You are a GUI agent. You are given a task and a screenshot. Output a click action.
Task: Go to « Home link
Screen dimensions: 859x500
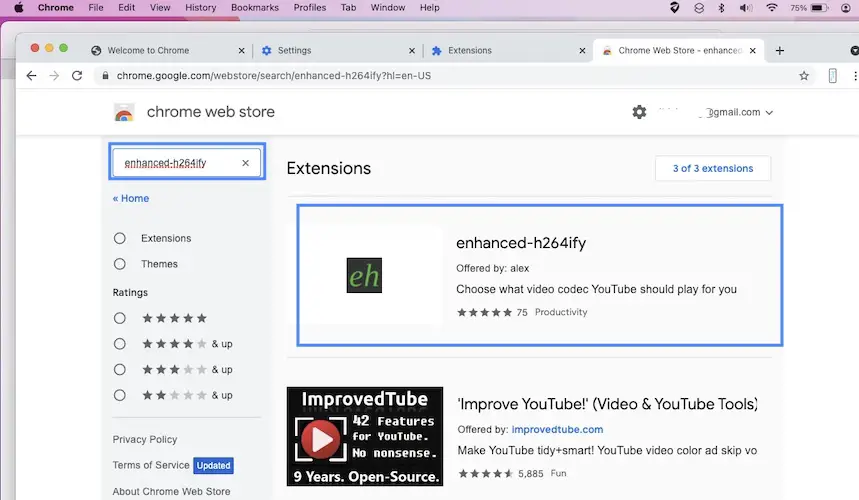pyautogui.click(x=131, y=198)
